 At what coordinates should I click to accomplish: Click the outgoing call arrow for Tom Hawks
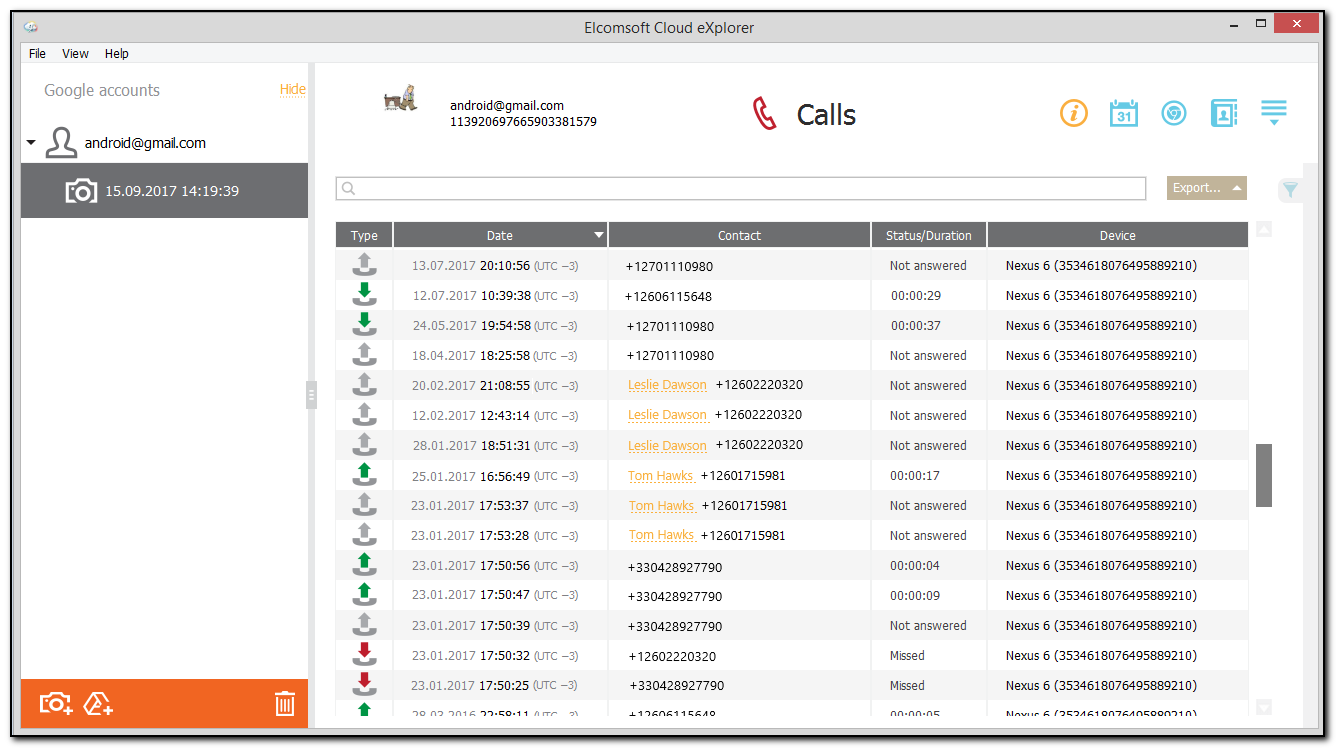364,475
